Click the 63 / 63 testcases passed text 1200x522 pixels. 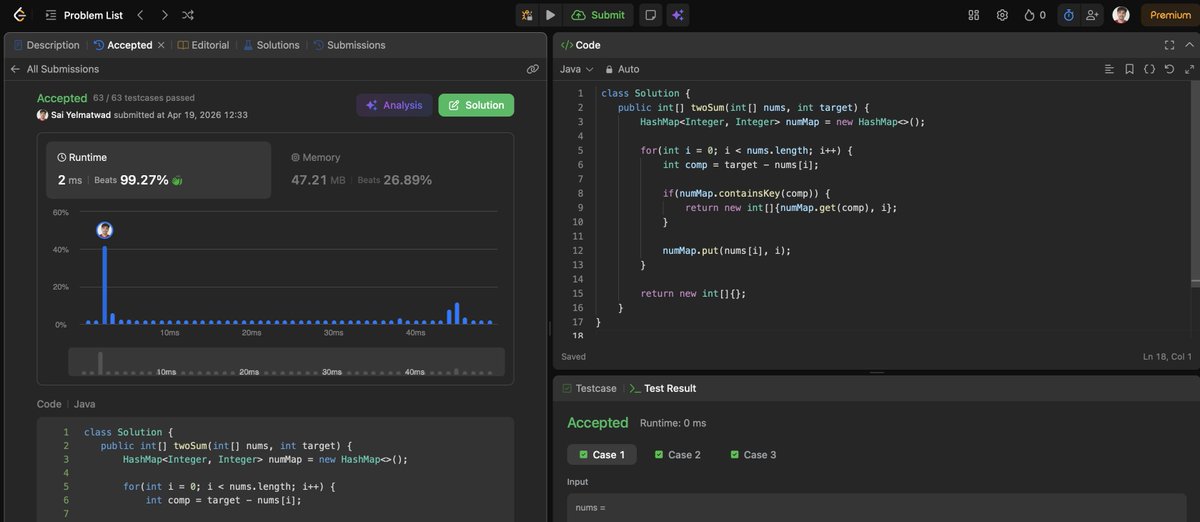143,98
